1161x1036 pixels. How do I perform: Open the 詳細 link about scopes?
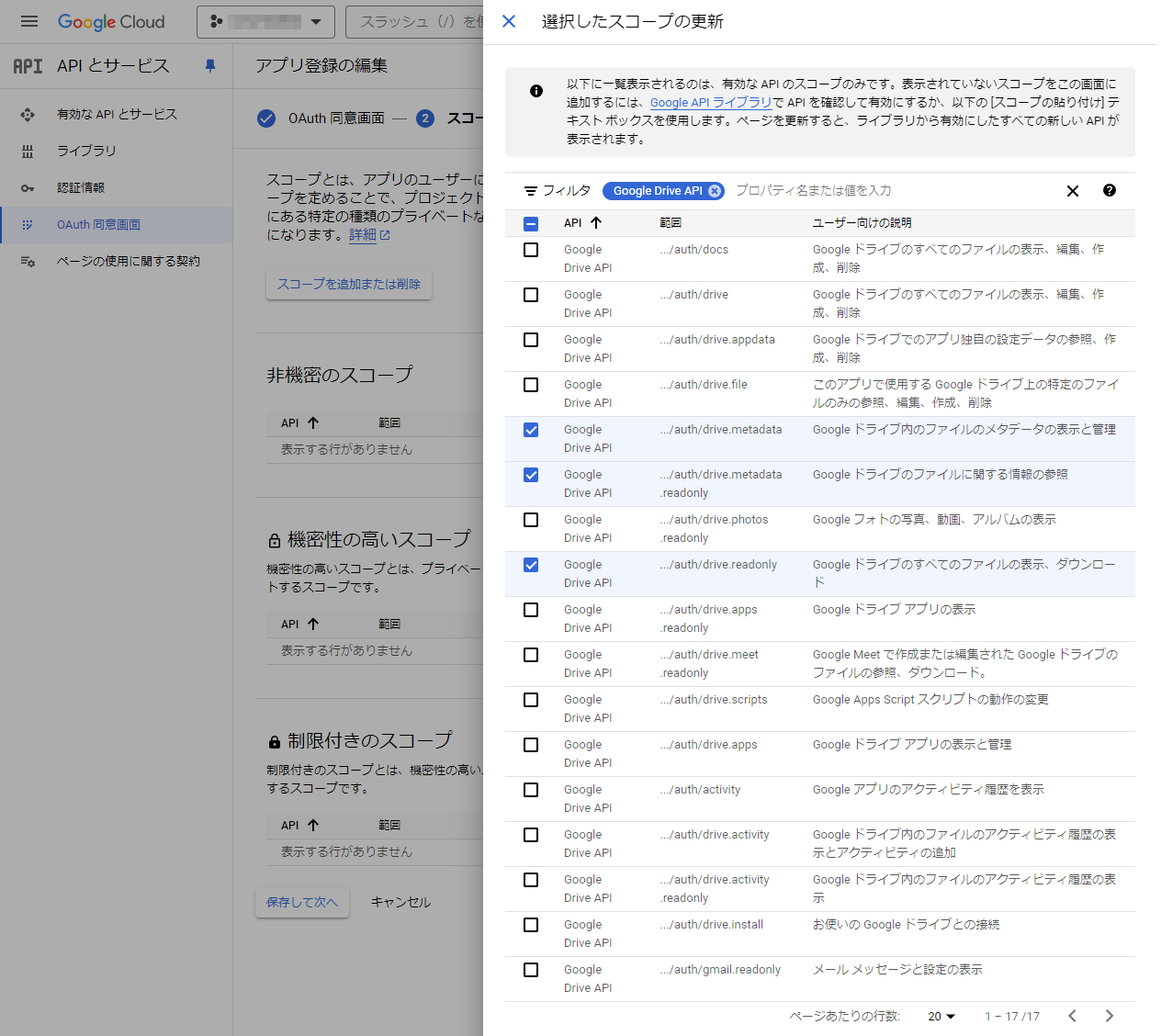pyautogui.click(x=369, y=234)
